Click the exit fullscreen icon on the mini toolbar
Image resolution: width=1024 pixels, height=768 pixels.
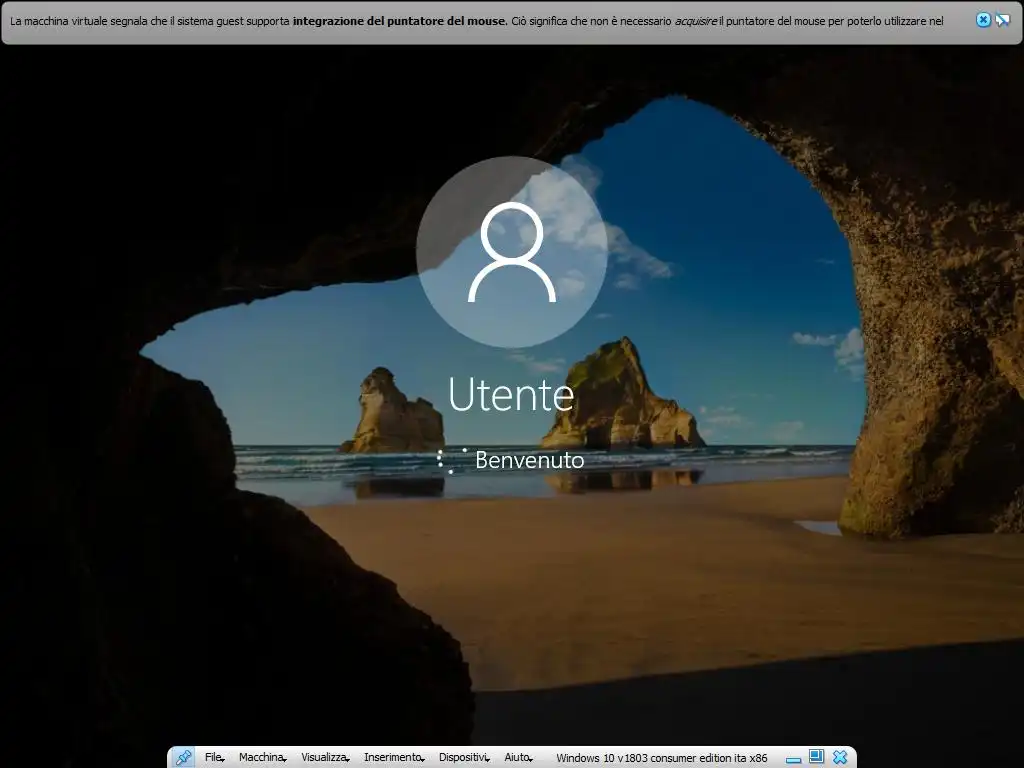(816, 757)
